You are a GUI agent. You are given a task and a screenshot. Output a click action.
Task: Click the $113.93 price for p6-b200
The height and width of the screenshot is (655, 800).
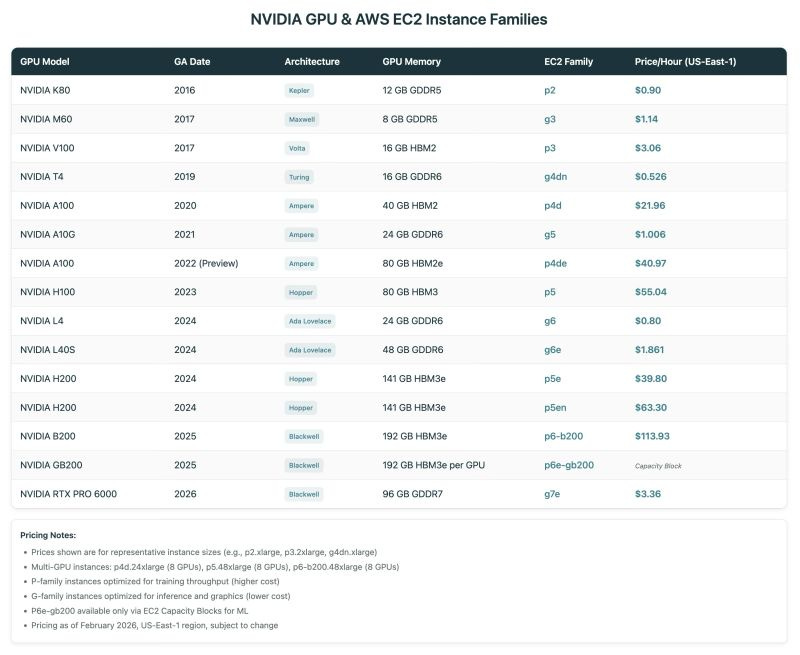tap(652, 436)
